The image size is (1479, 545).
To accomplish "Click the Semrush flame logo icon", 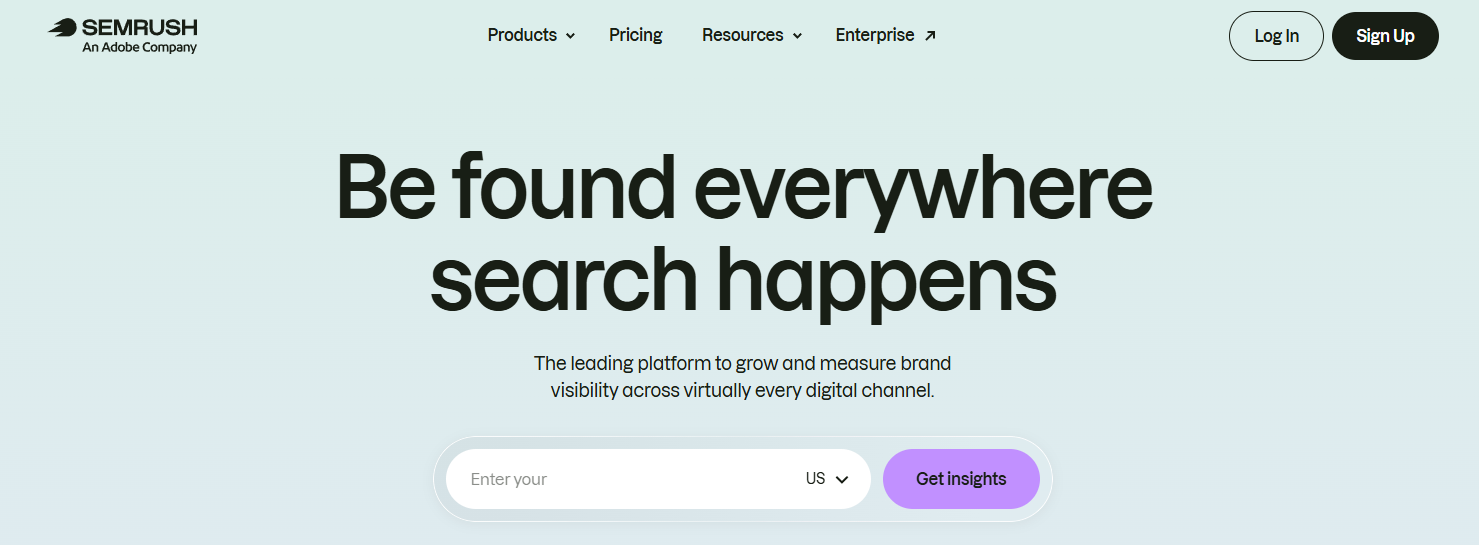I will (61, 28).
